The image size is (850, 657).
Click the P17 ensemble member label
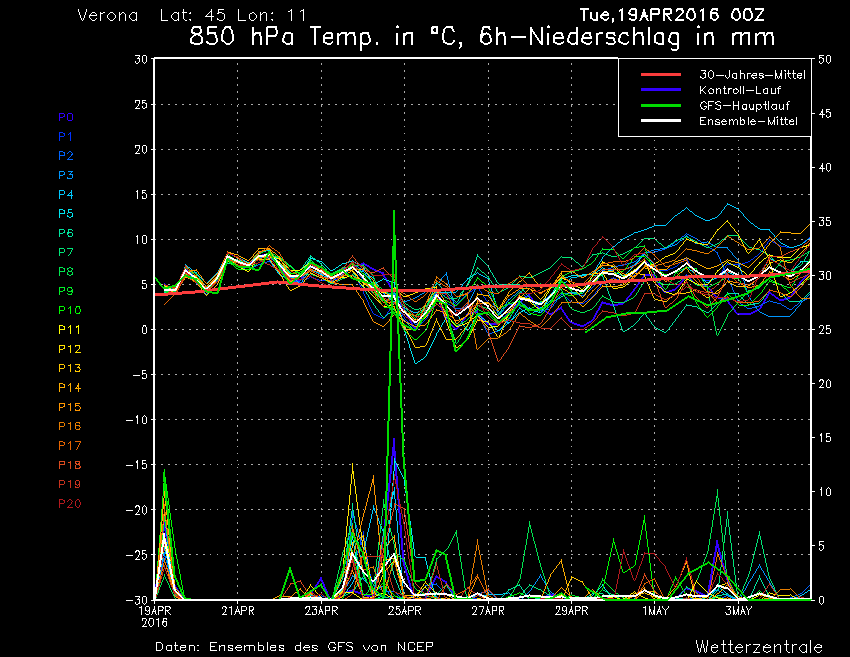click(69, 446)
